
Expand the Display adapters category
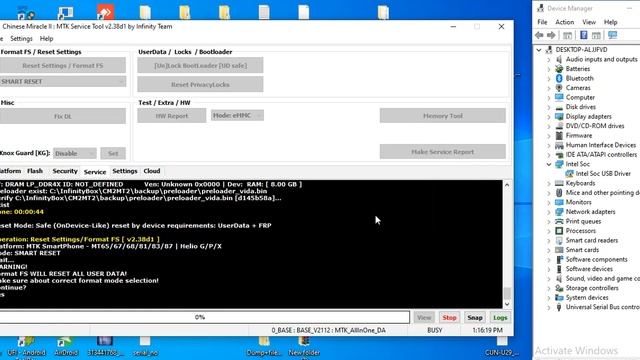549,117
